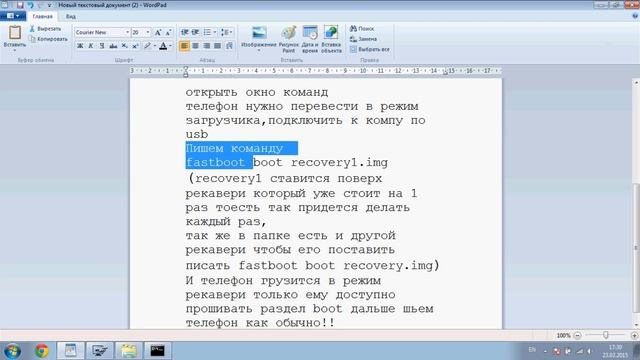The image size is (640, 360).
Task: Align text to the left
Action: tap(184, 46)
